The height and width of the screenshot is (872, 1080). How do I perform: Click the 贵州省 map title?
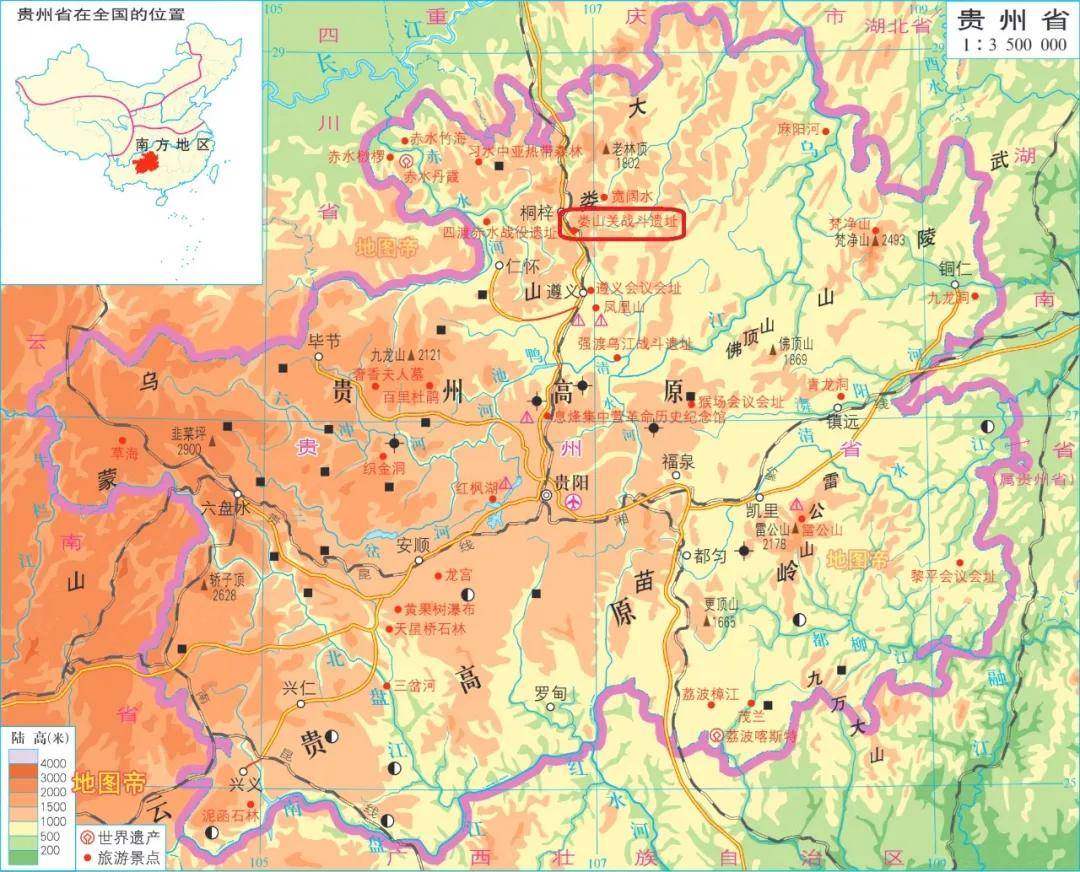coord(1013,20)
